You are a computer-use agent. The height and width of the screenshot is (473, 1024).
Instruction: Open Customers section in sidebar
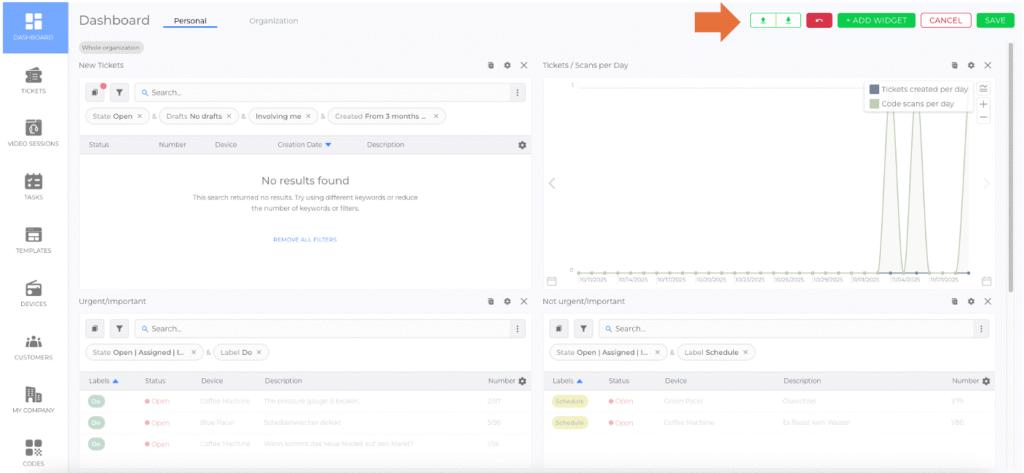click(x=34, y=348)
